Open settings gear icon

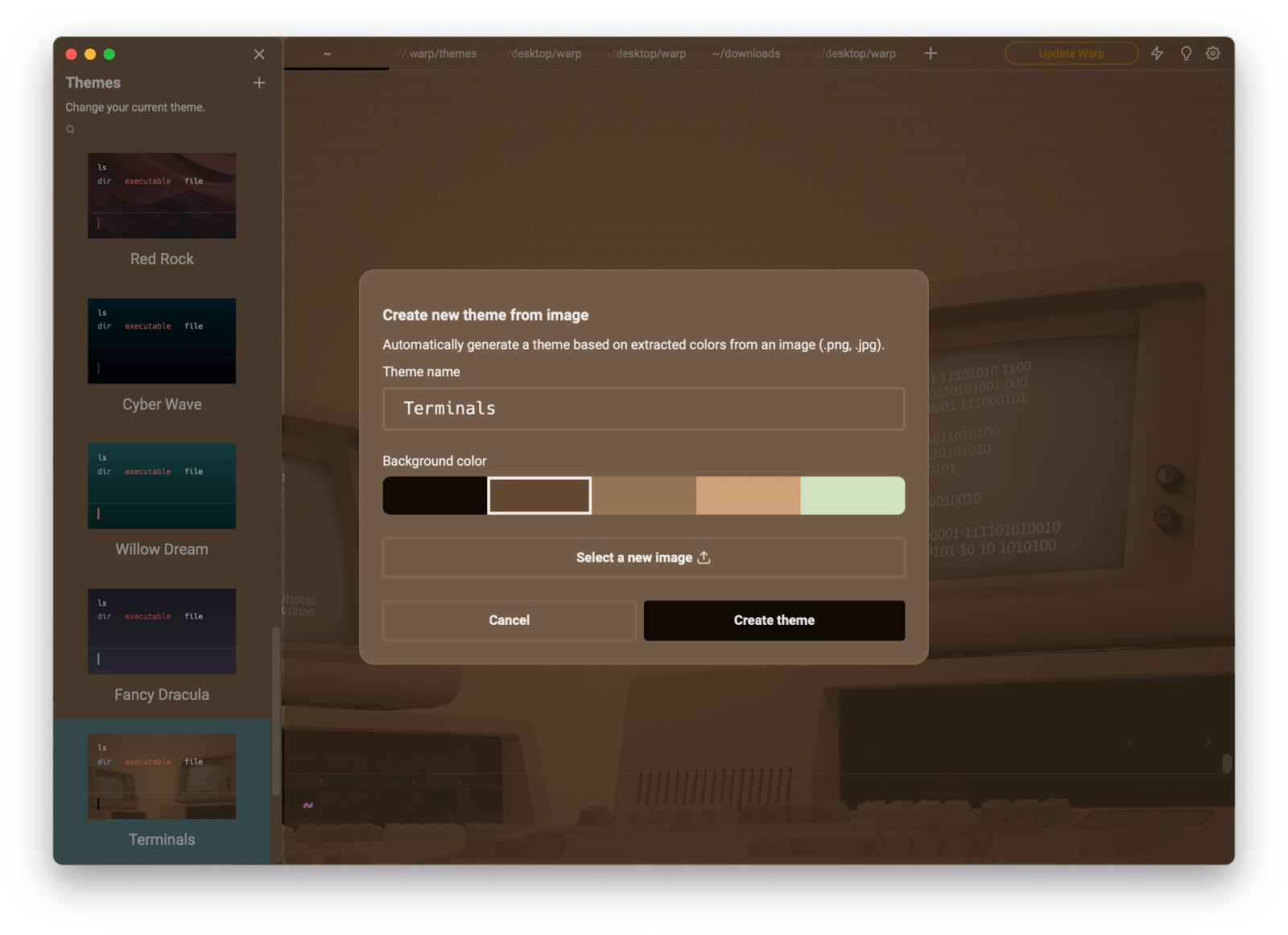(x=1212, y=53)
